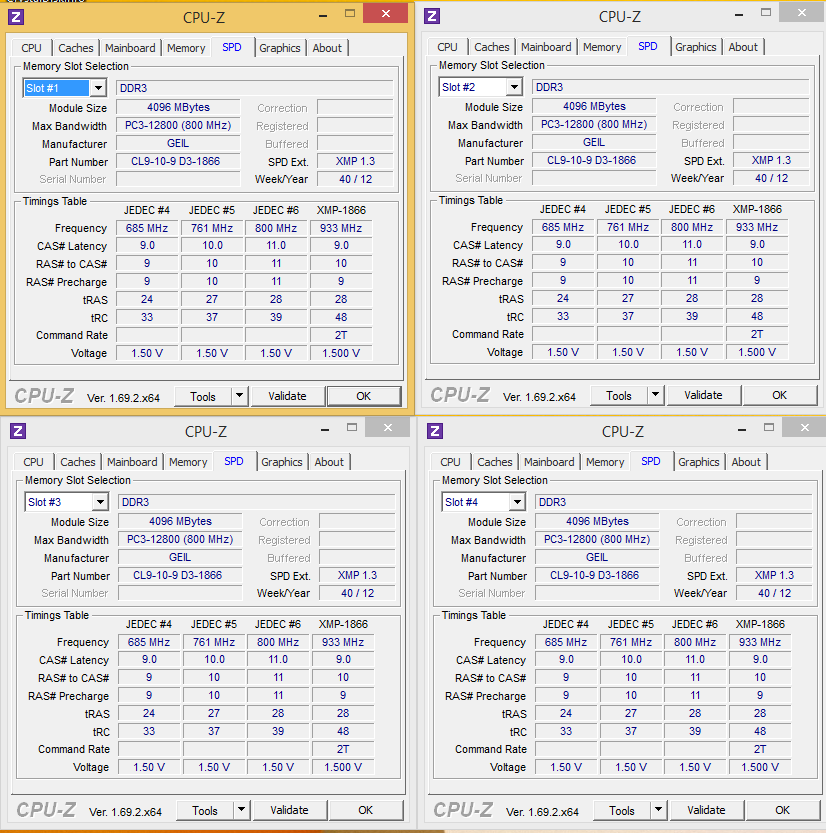Open Graphics tab in Slot #3 window
Viewport: 826px width, 833px height.
click(x=282, y=462)
